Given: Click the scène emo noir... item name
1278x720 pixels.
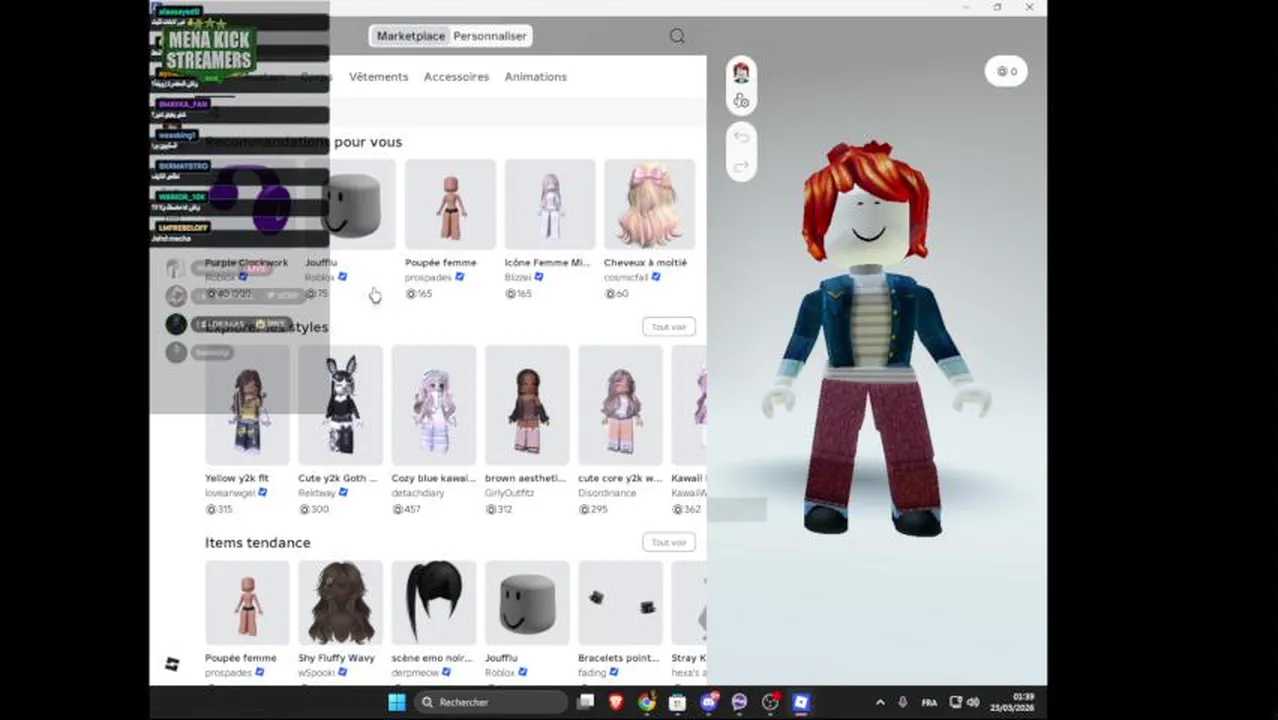Looking at the screenshot, I should pyautogui.click(x=431, y=658).
